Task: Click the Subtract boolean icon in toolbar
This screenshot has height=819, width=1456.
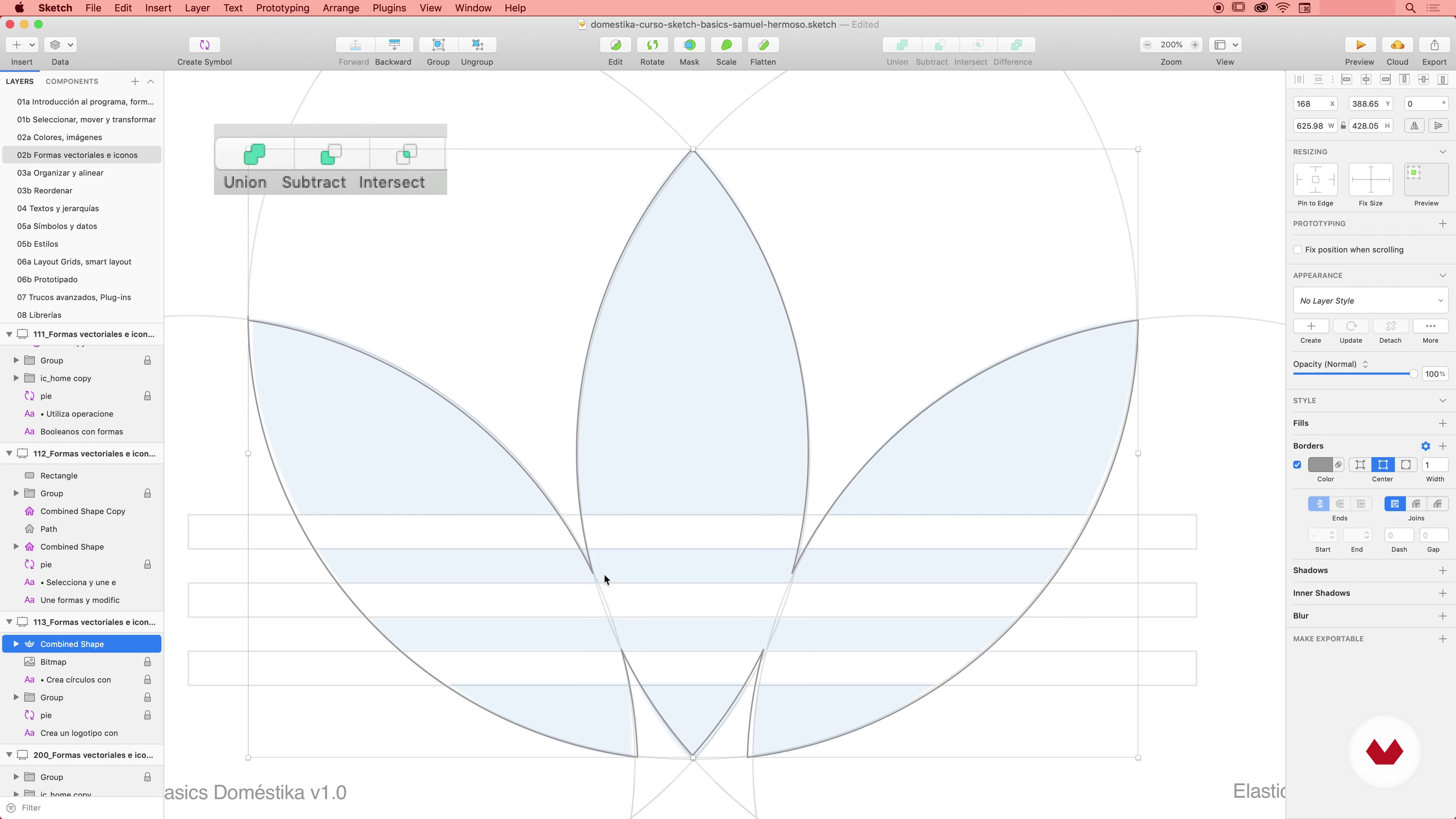Action: pyautogui.click(x=940, y=45)
